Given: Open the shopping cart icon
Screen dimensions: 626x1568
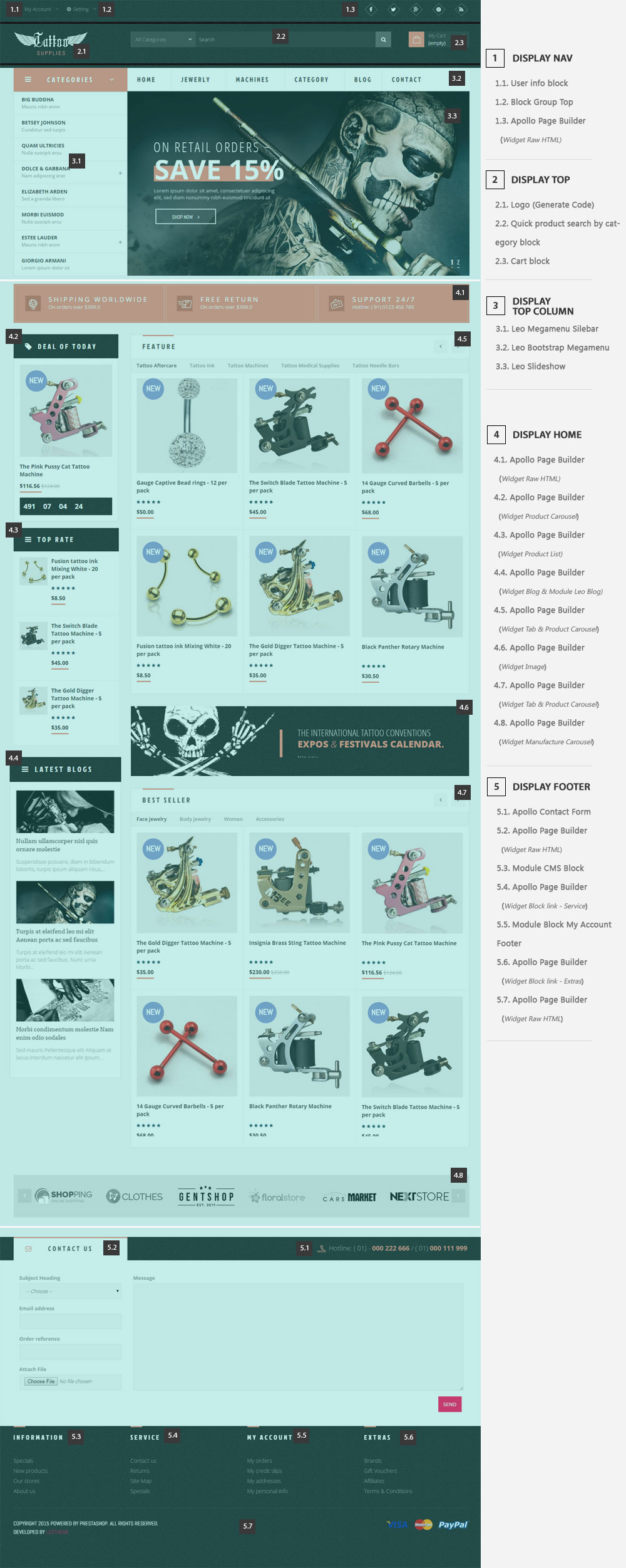Looking at the screenshot, I should pos(416,39).
